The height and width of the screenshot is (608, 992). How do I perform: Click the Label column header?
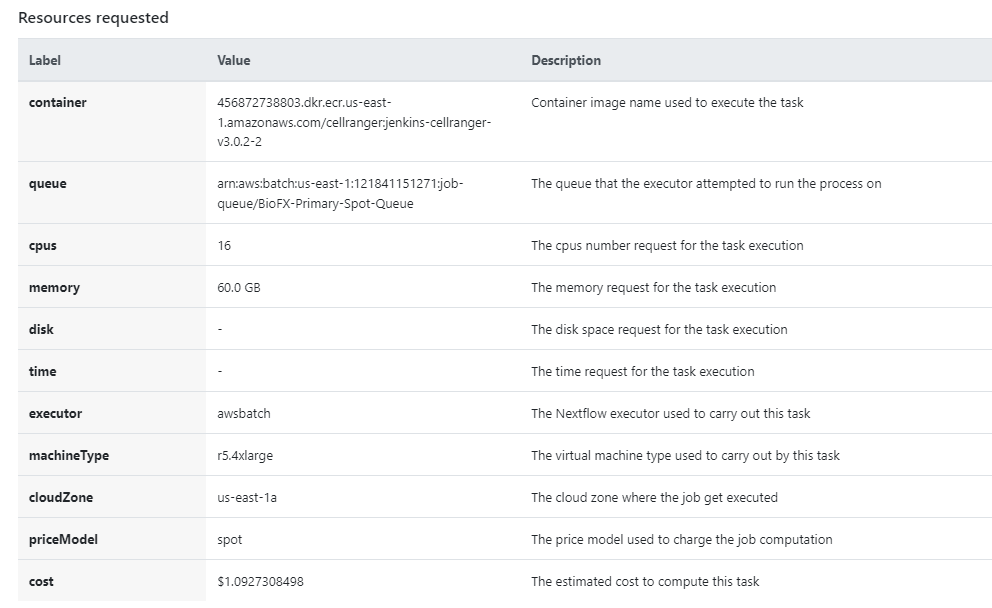(x=45, y=60)
